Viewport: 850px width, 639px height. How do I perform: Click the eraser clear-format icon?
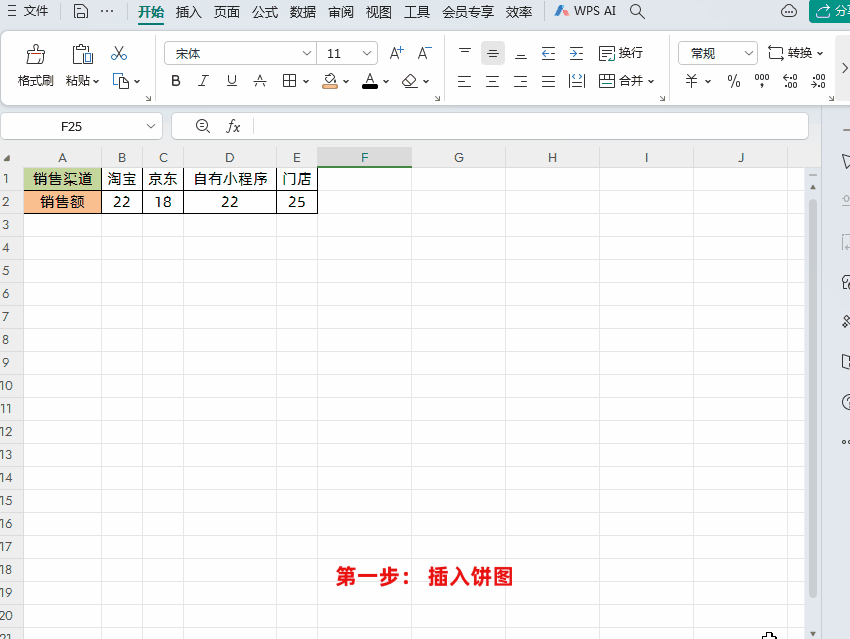(x=410, y=81)
